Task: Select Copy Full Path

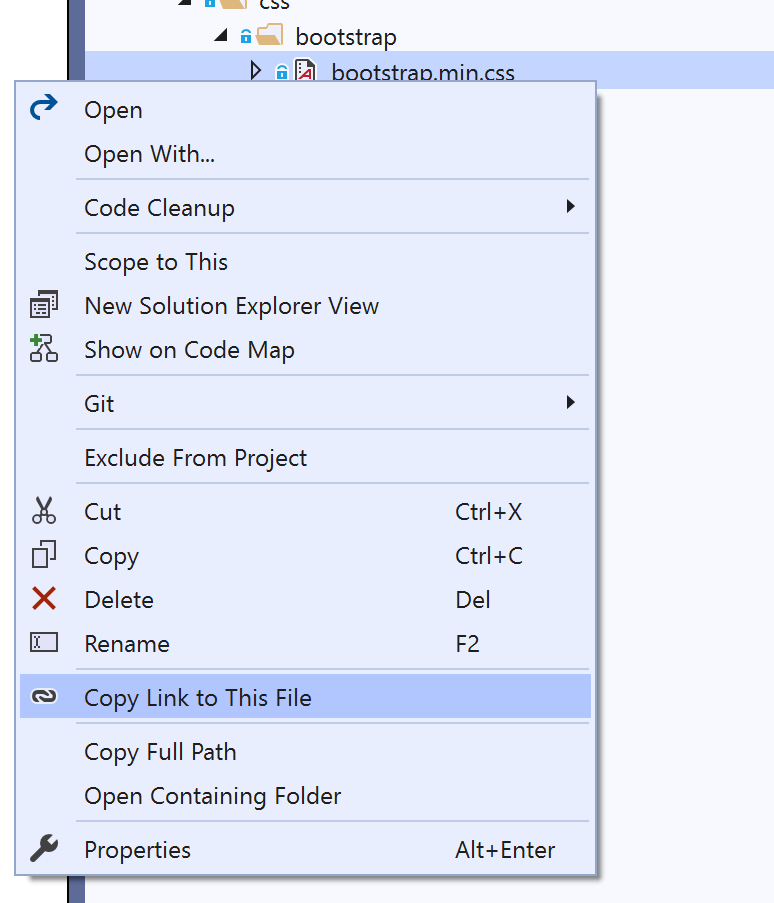Action: (160, 752)
